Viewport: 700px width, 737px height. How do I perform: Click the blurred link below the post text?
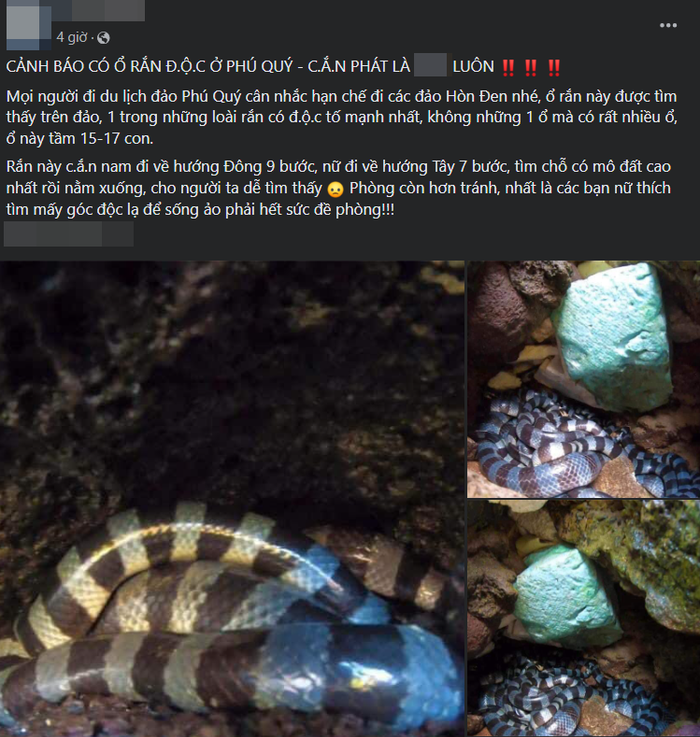point(69,234)
